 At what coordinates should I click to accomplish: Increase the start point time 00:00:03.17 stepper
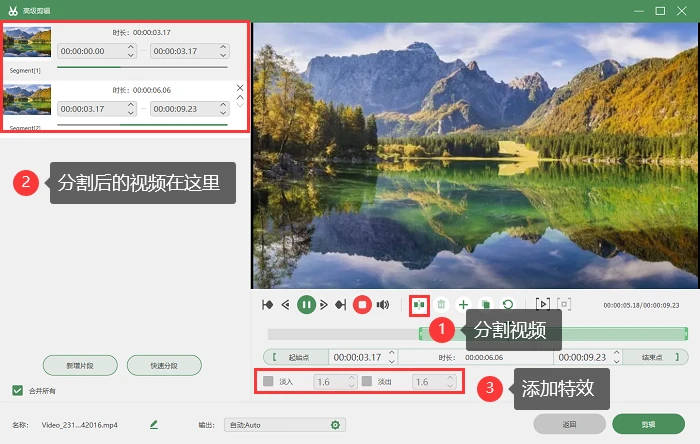click(392, 353)
